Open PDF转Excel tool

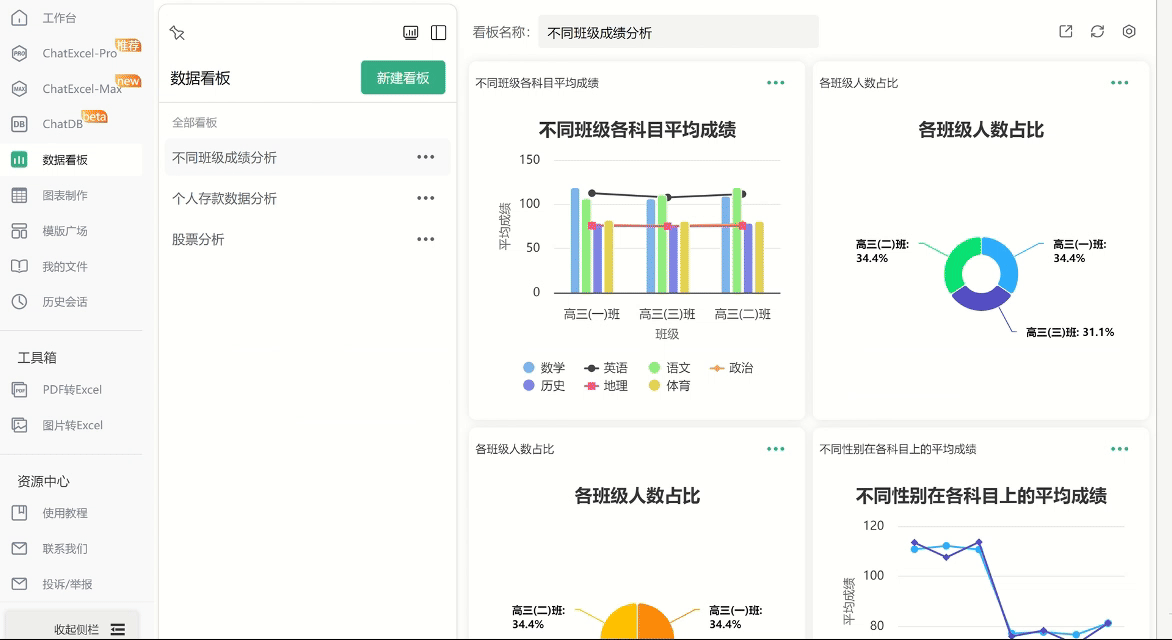tap(71, 390)
